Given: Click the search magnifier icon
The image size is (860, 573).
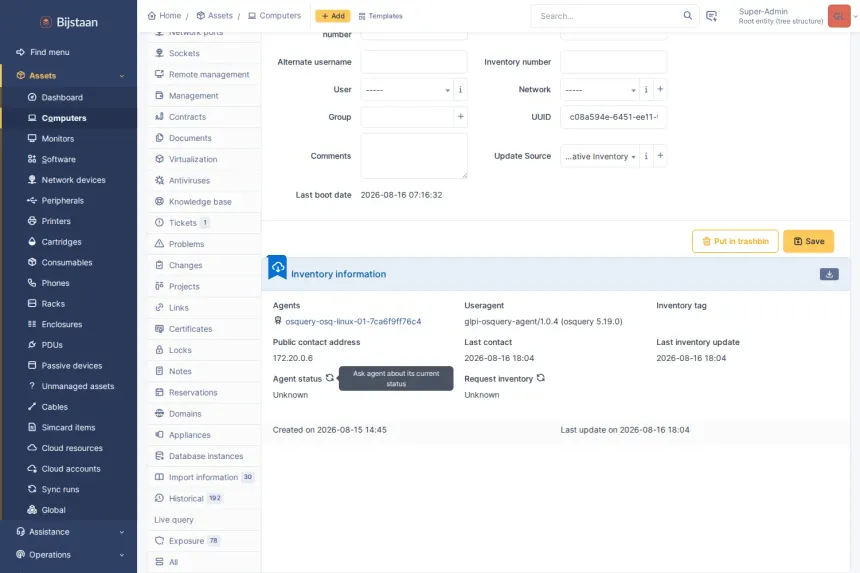Looking at the screenshot, I should coord(687,15).
